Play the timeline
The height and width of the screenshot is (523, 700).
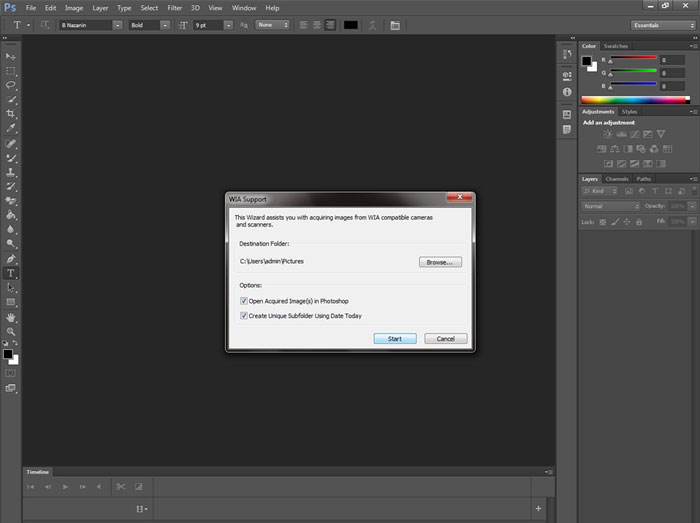[65, 486]
